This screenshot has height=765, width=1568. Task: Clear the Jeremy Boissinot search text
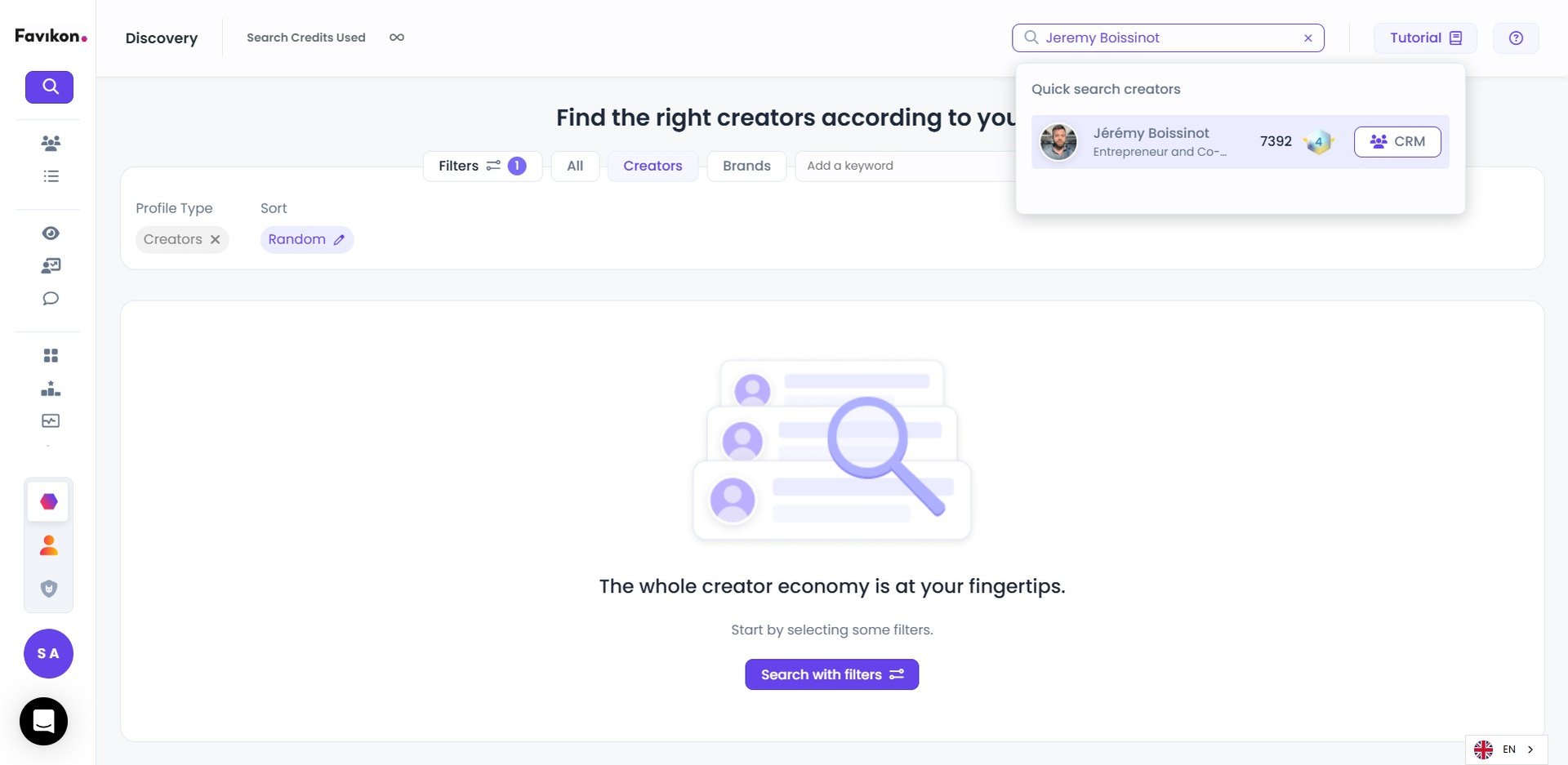coord(1307,38)
